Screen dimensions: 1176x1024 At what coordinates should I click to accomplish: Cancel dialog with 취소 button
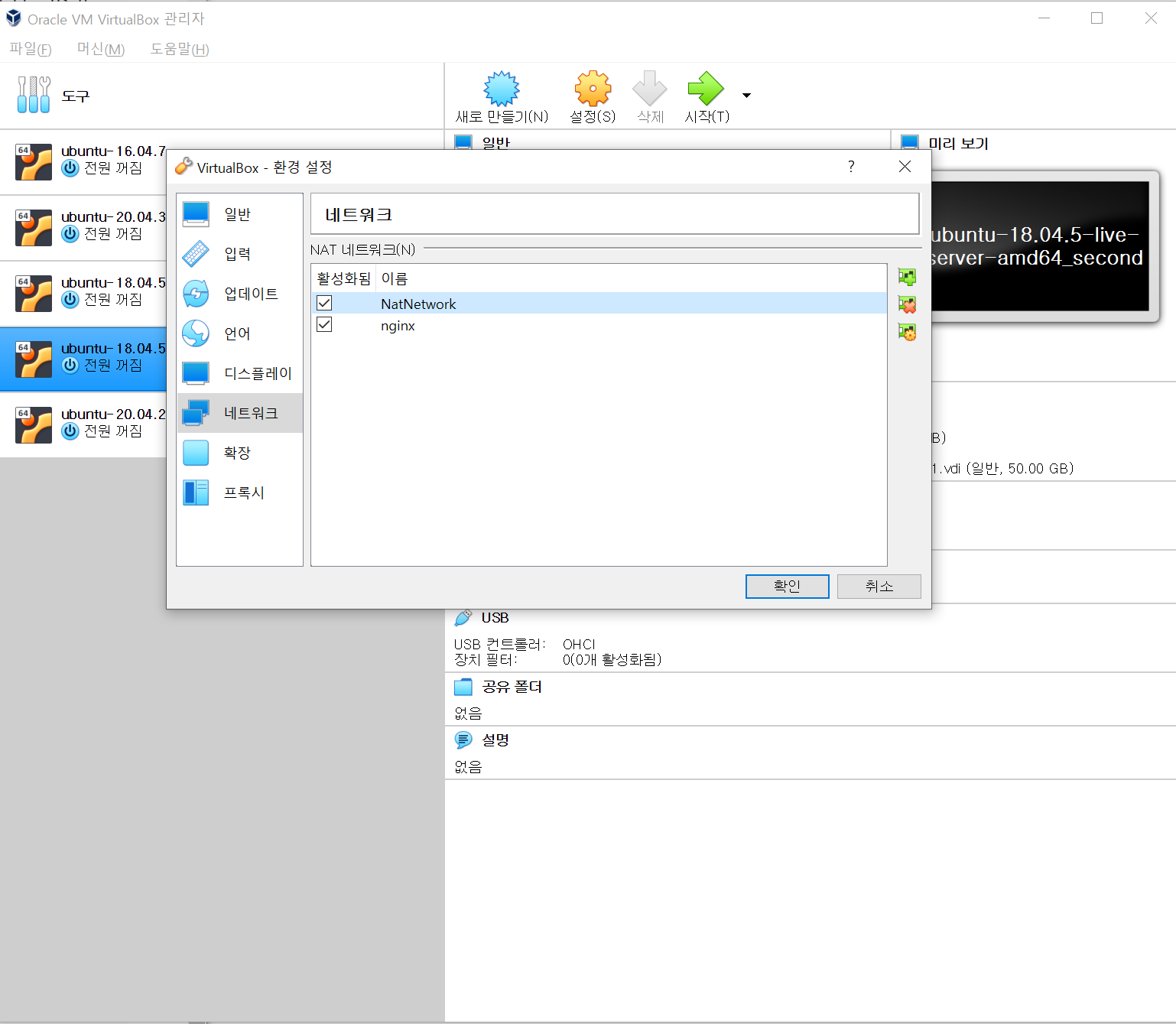(x=879, y=587)
